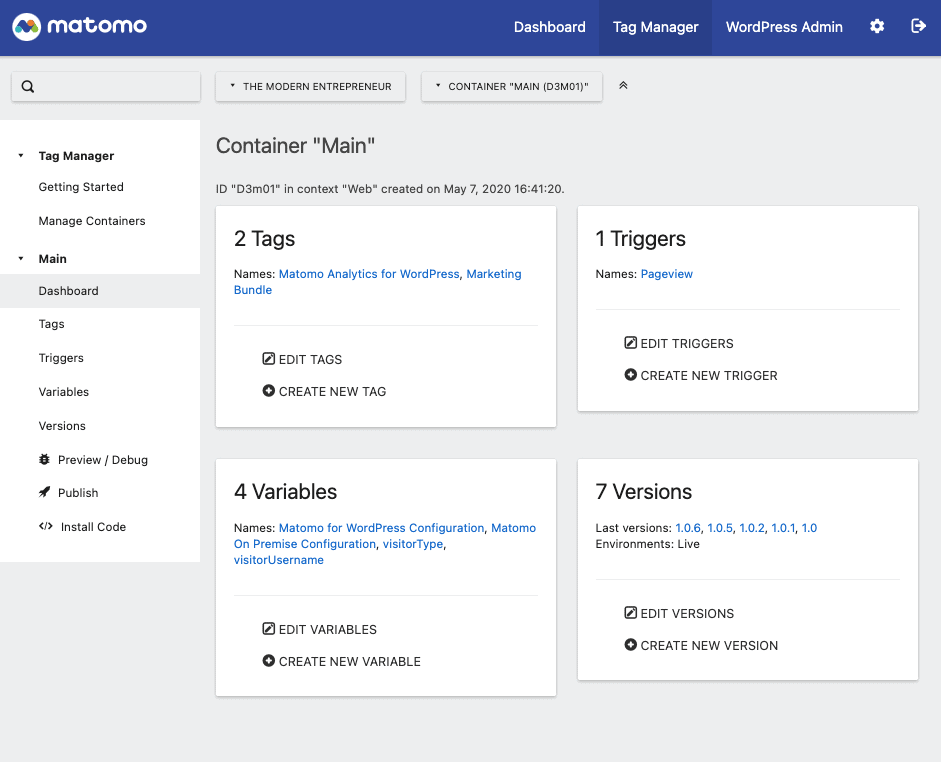Click the plus icon beside Create New Variable

pyautogui.click(x=268, y=661)
